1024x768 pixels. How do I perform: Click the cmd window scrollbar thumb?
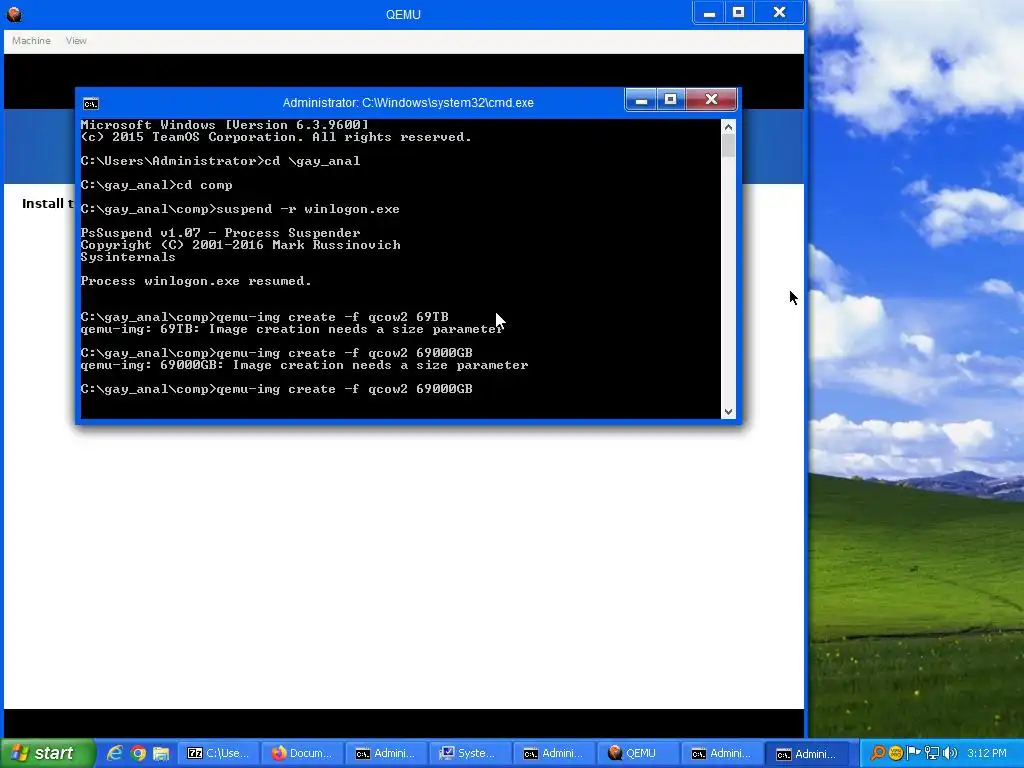[728, 146]
